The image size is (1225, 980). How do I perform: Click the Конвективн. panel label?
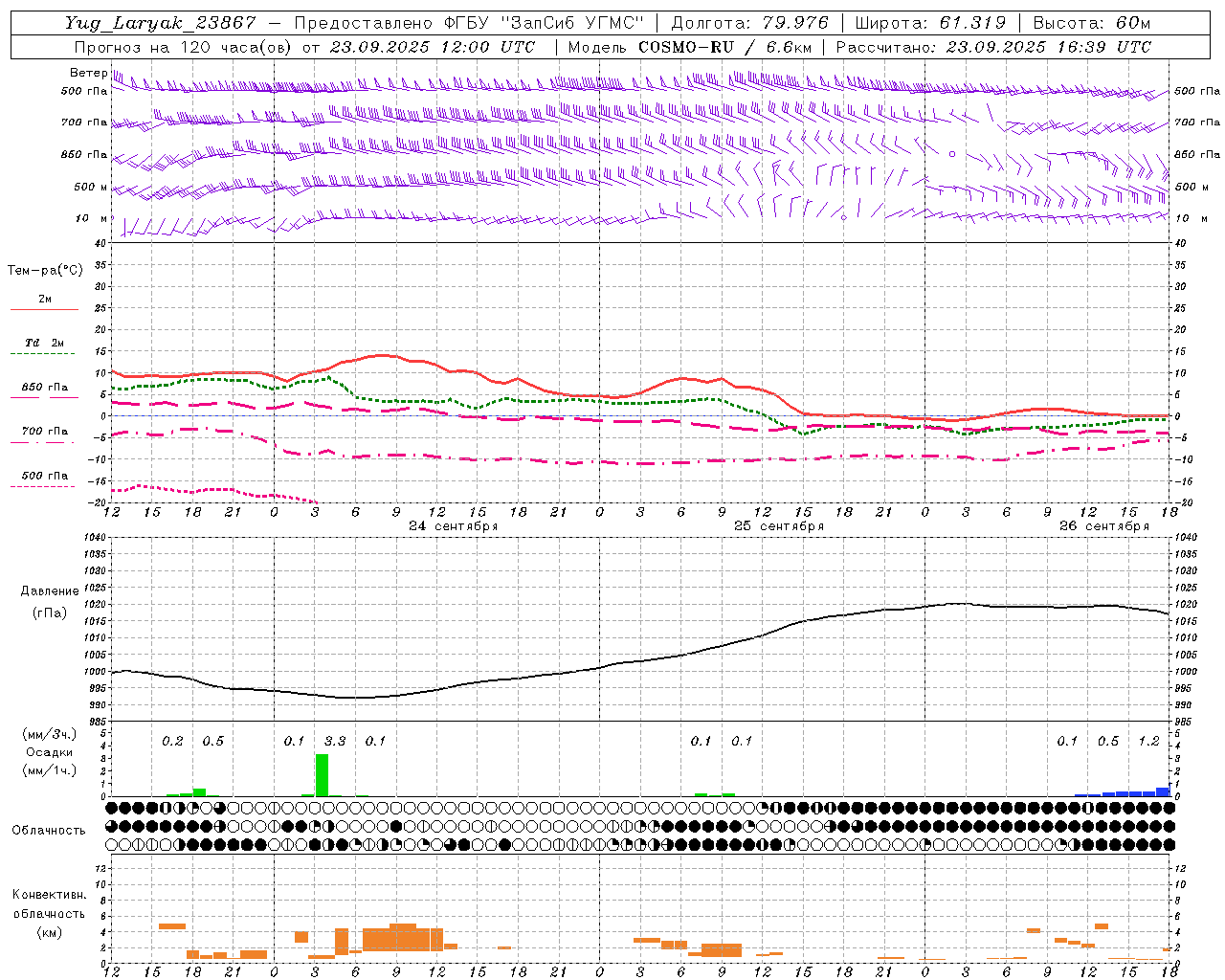tap(50, 895)
